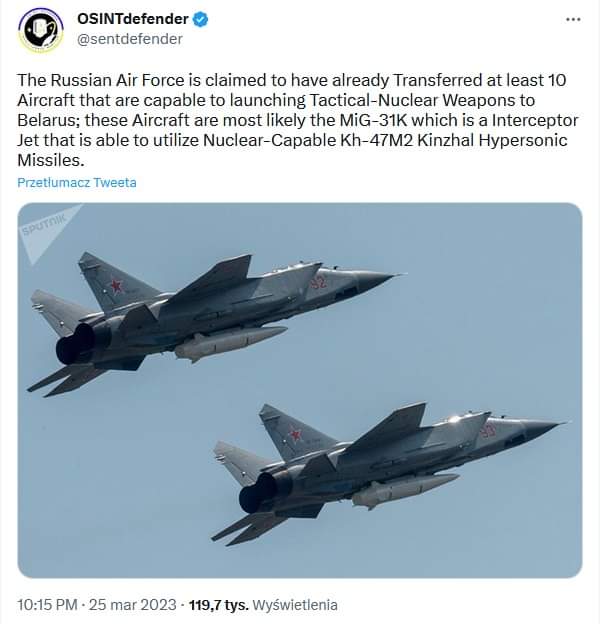The image size is (600, 624).
Task: Click the blue verified badge
Action: [x=200, y=19]
